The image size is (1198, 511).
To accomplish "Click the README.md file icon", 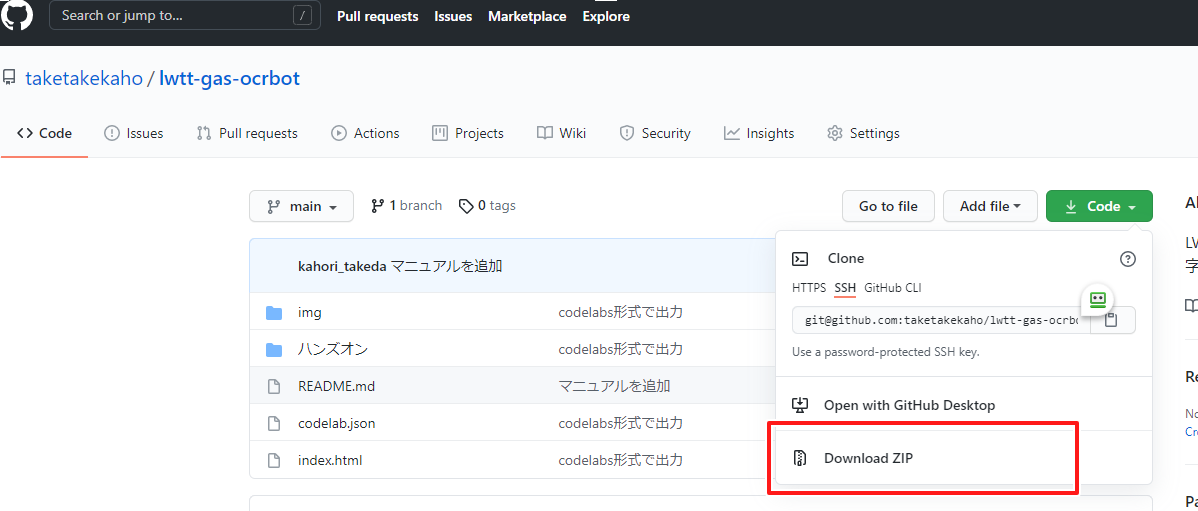I will point(274,386).
